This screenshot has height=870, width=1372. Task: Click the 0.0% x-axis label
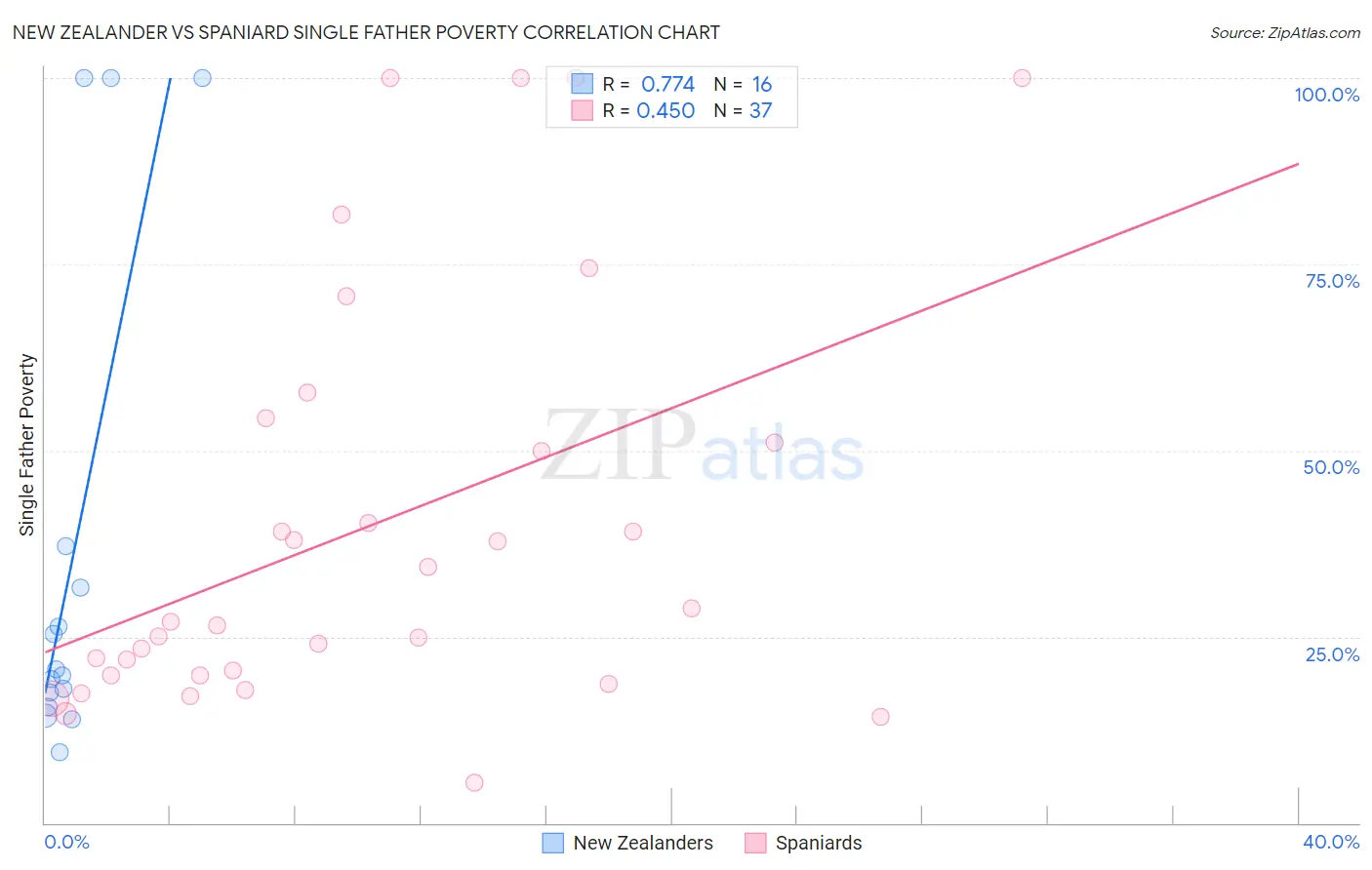point(66,842)
